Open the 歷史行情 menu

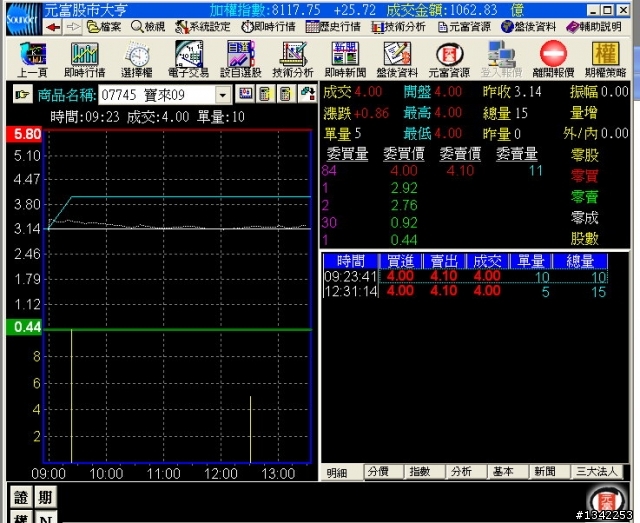point(333,27)
